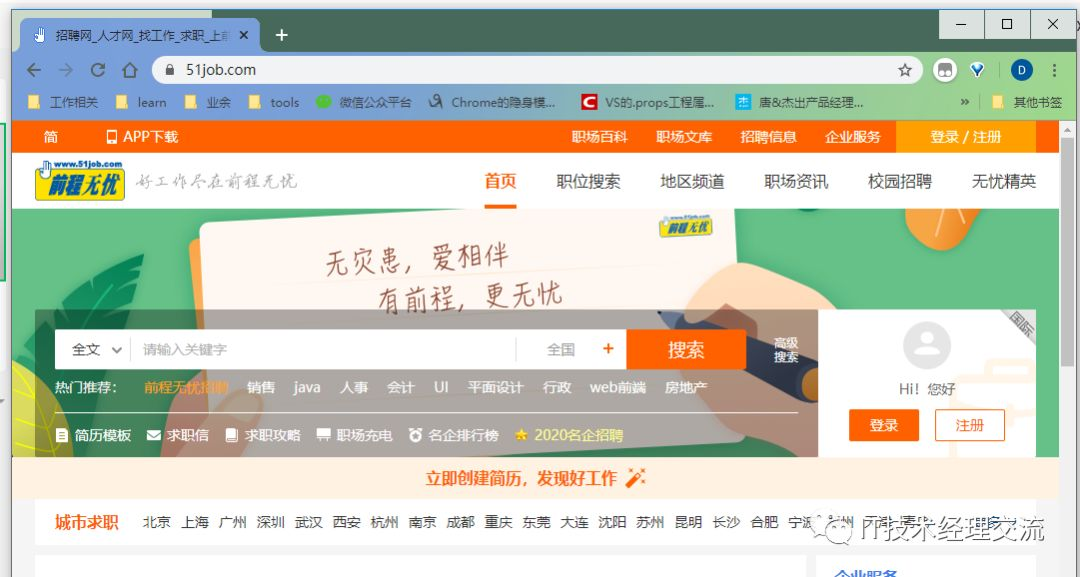Click the gray user avatar placeholder
This screenshot has height=577, width=1080.
[926, 346]
